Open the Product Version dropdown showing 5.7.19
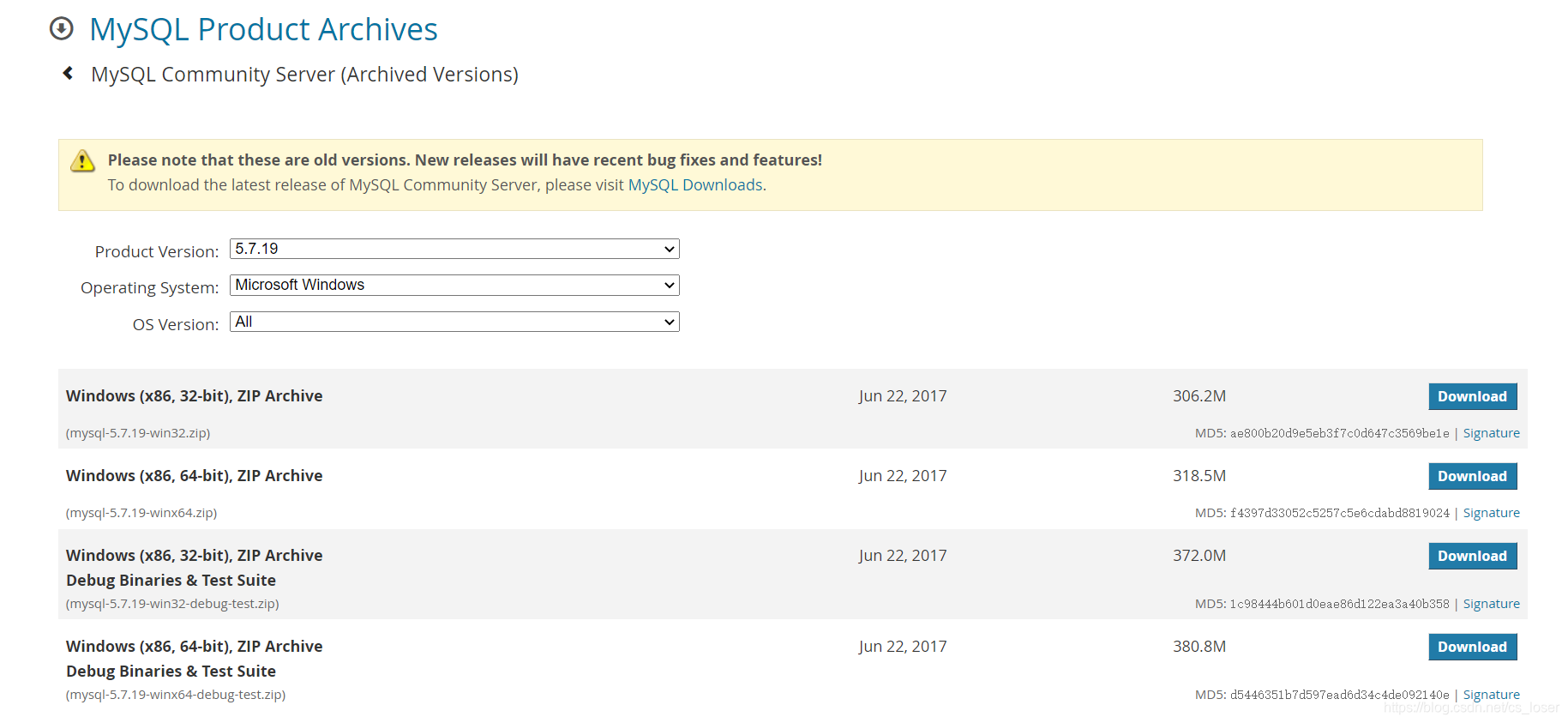This screenshot has height=723, width=1568. coord(454,249)
